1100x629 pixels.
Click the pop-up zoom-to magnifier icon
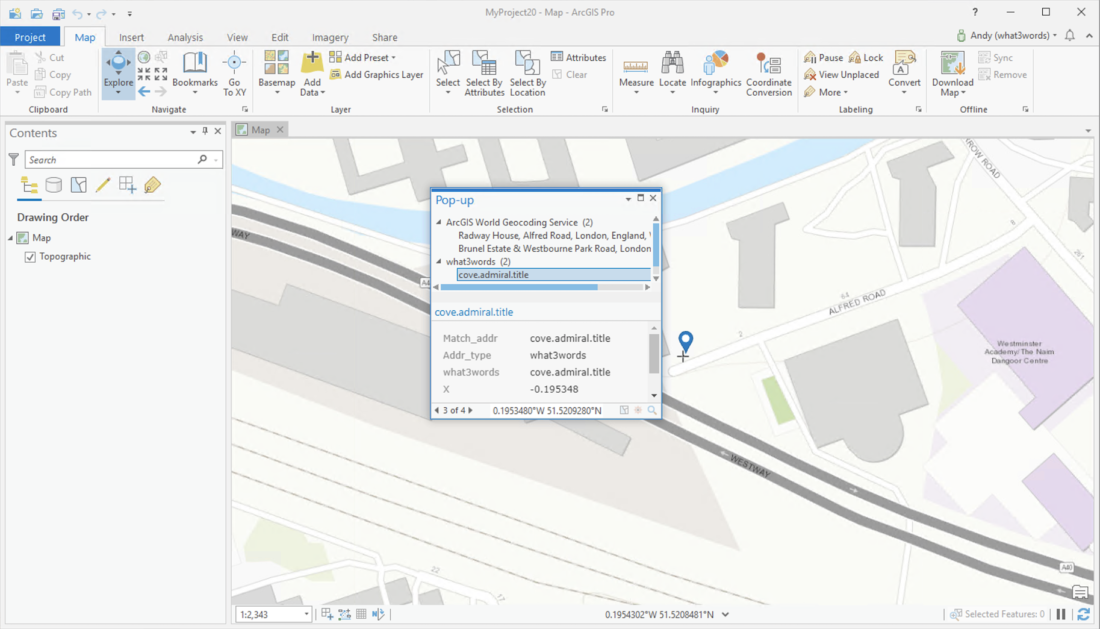(652, 410)
